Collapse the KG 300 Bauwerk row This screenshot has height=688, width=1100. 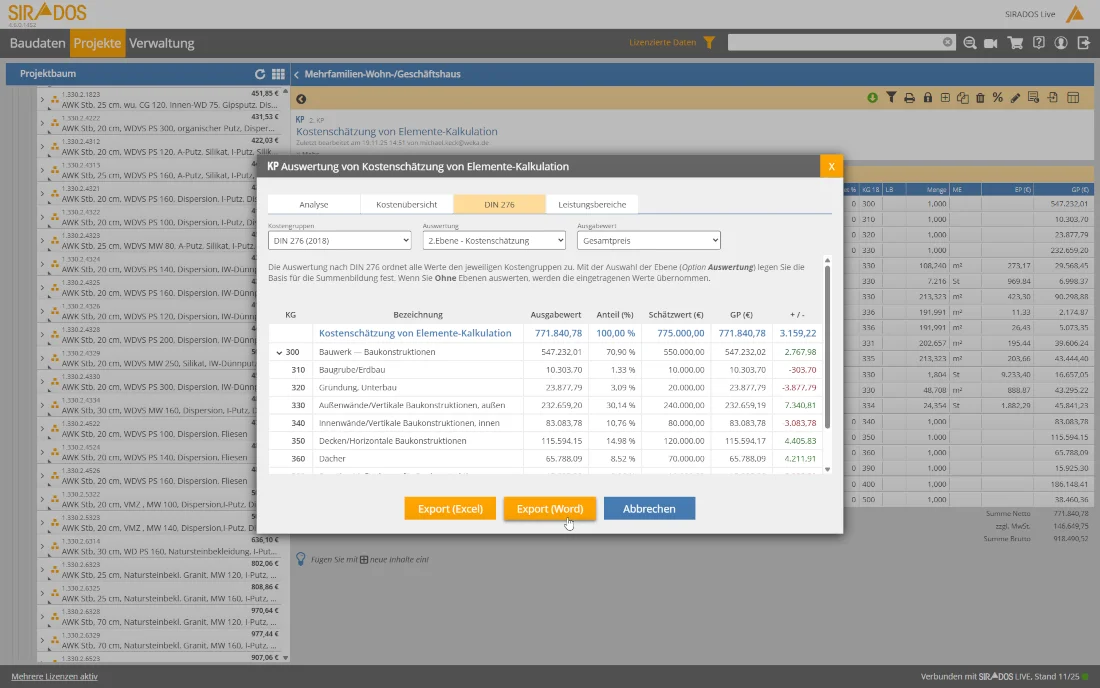pos(278,352)
